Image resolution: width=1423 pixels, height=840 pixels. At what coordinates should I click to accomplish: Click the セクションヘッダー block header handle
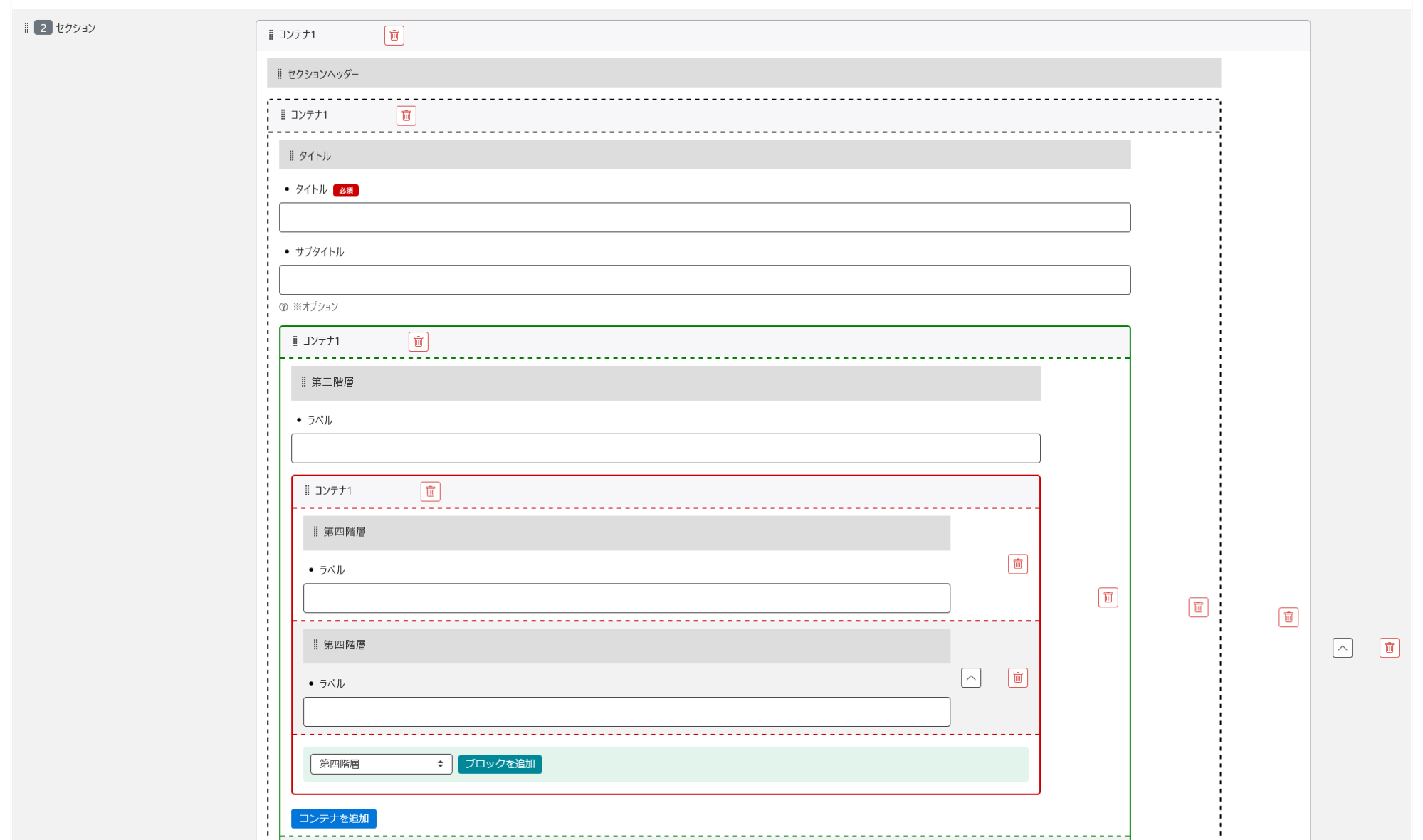[279, 74]
